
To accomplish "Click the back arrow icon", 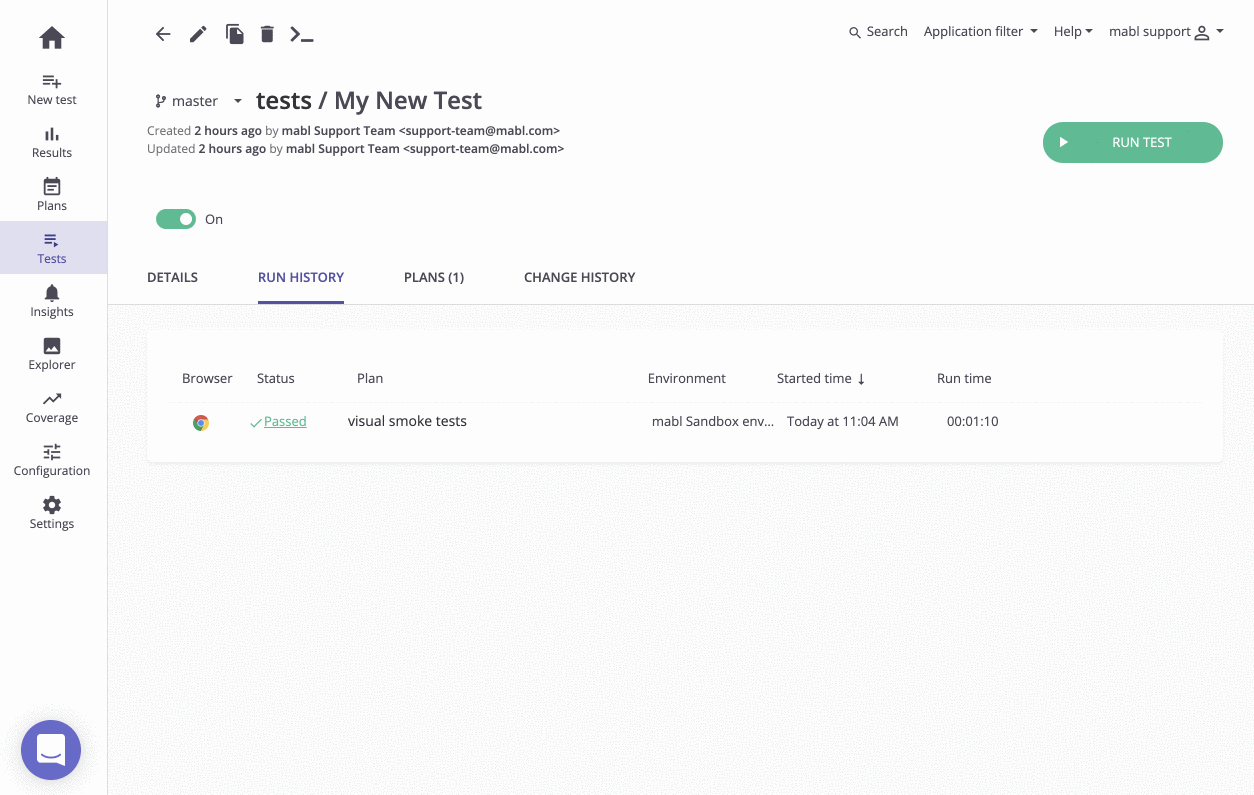I will tap(163, 34).
